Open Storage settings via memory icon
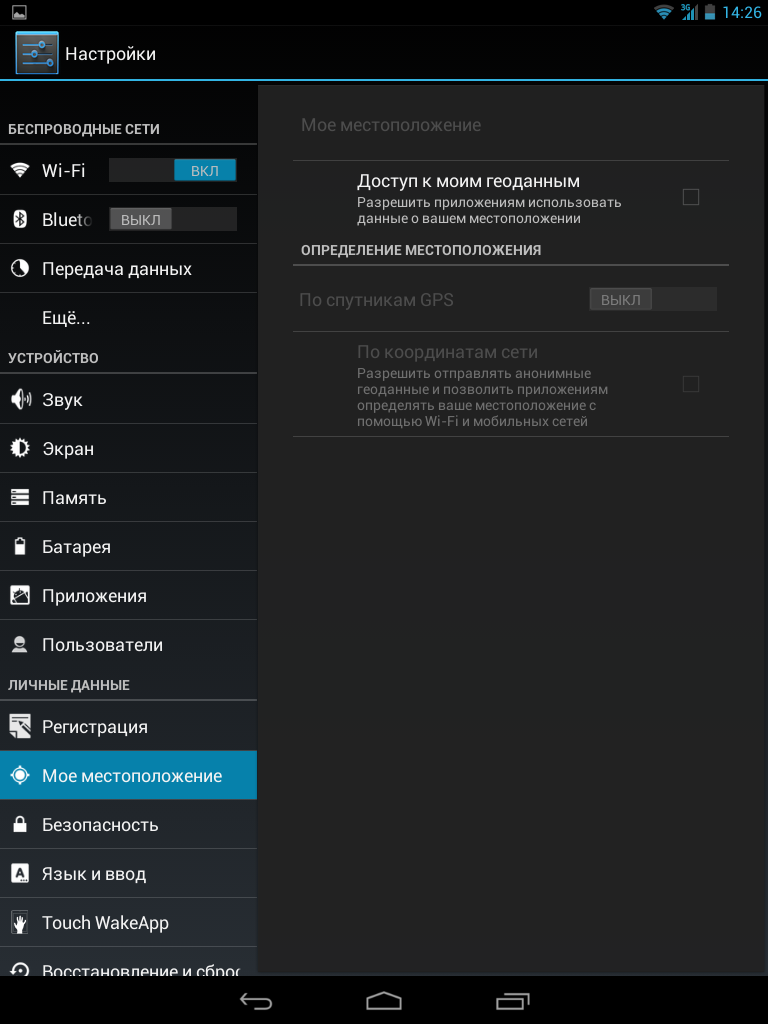 click(x=20, y=498)
